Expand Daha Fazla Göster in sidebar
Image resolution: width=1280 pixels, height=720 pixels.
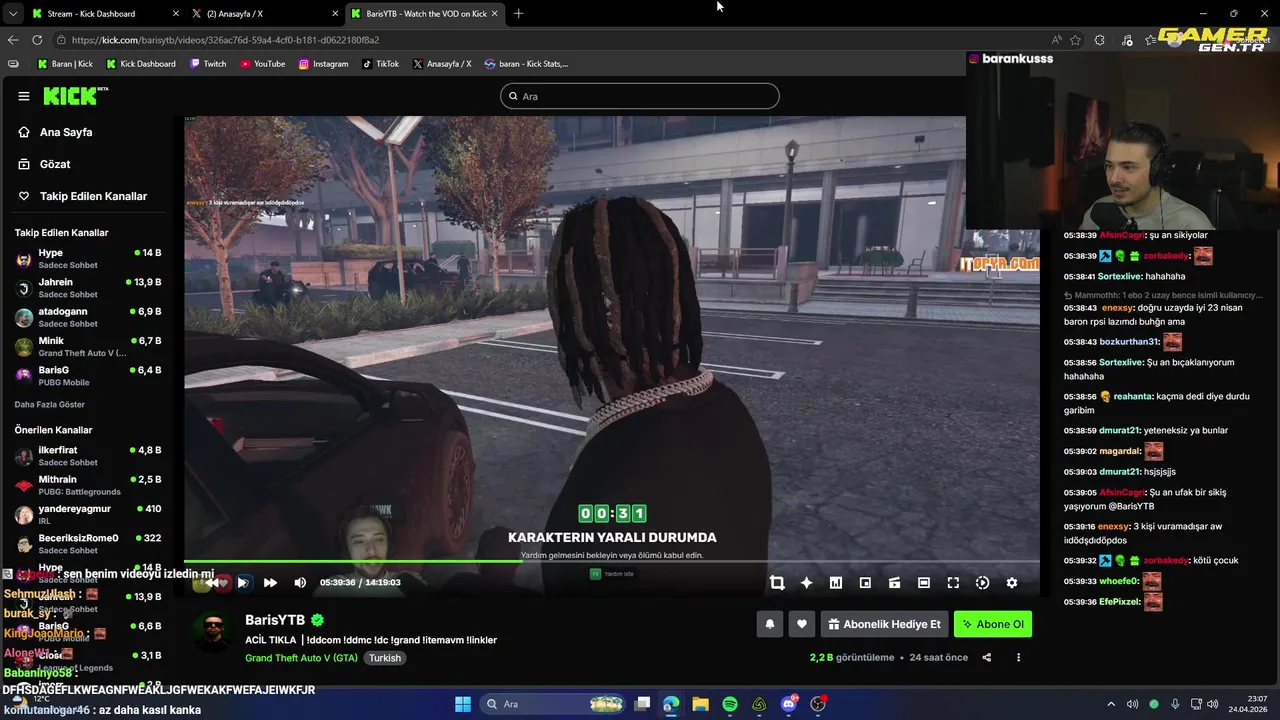click(50, 404)
